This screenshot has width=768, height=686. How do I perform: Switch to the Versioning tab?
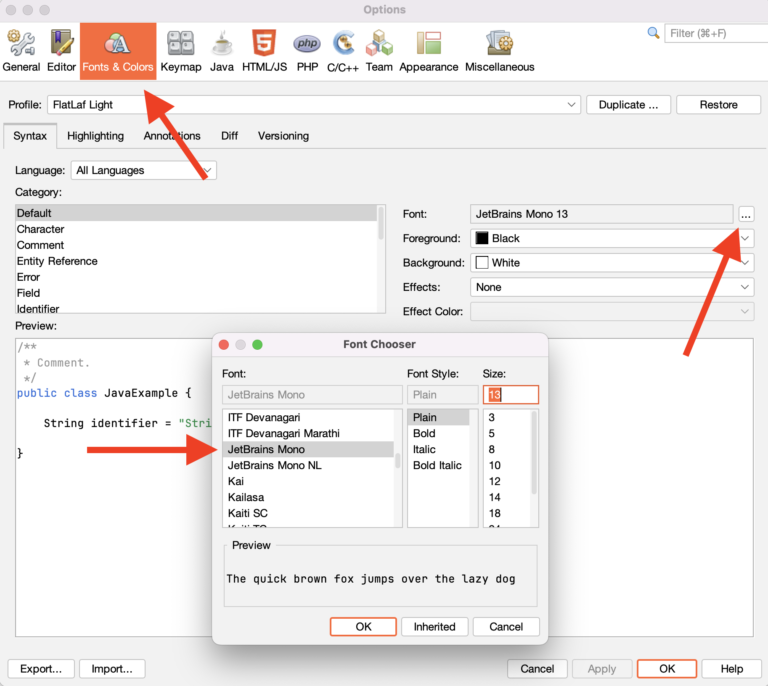coord(283,136)
